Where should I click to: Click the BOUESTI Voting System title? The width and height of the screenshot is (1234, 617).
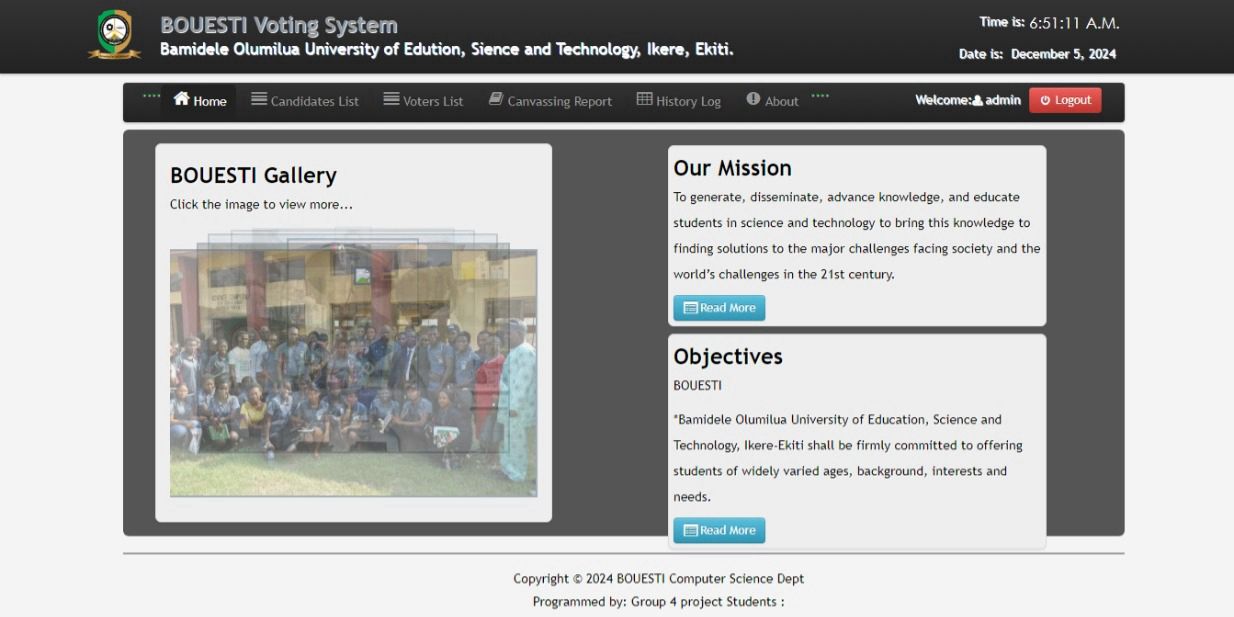tap(279, 25)
